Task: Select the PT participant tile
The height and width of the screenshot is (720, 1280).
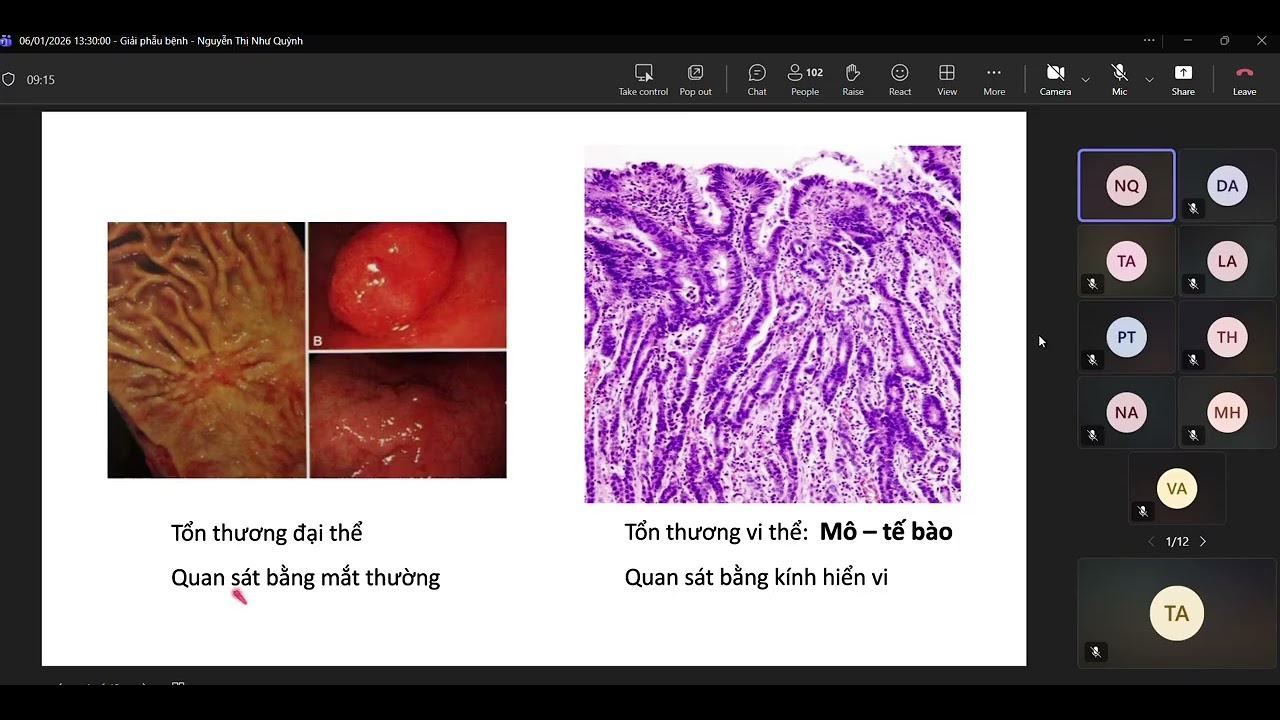Action: (1127, 337)
